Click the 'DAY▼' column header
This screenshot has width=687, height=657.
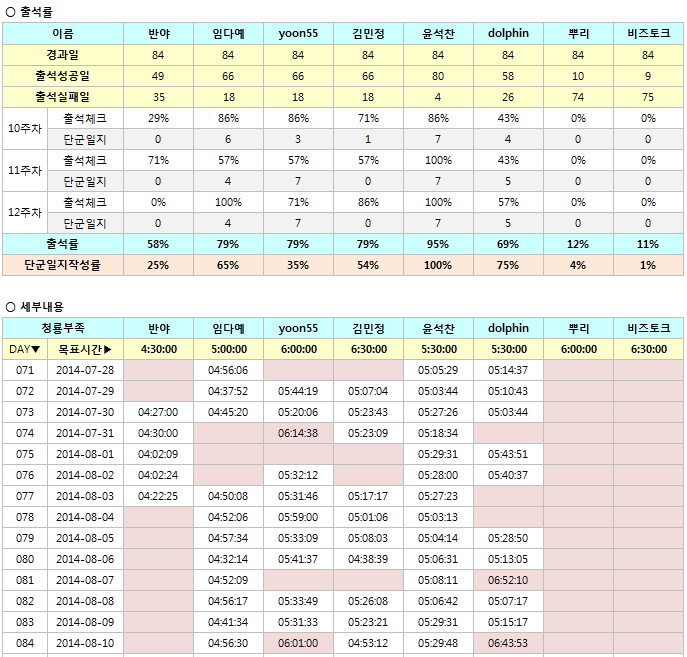[x=25, y=349]
